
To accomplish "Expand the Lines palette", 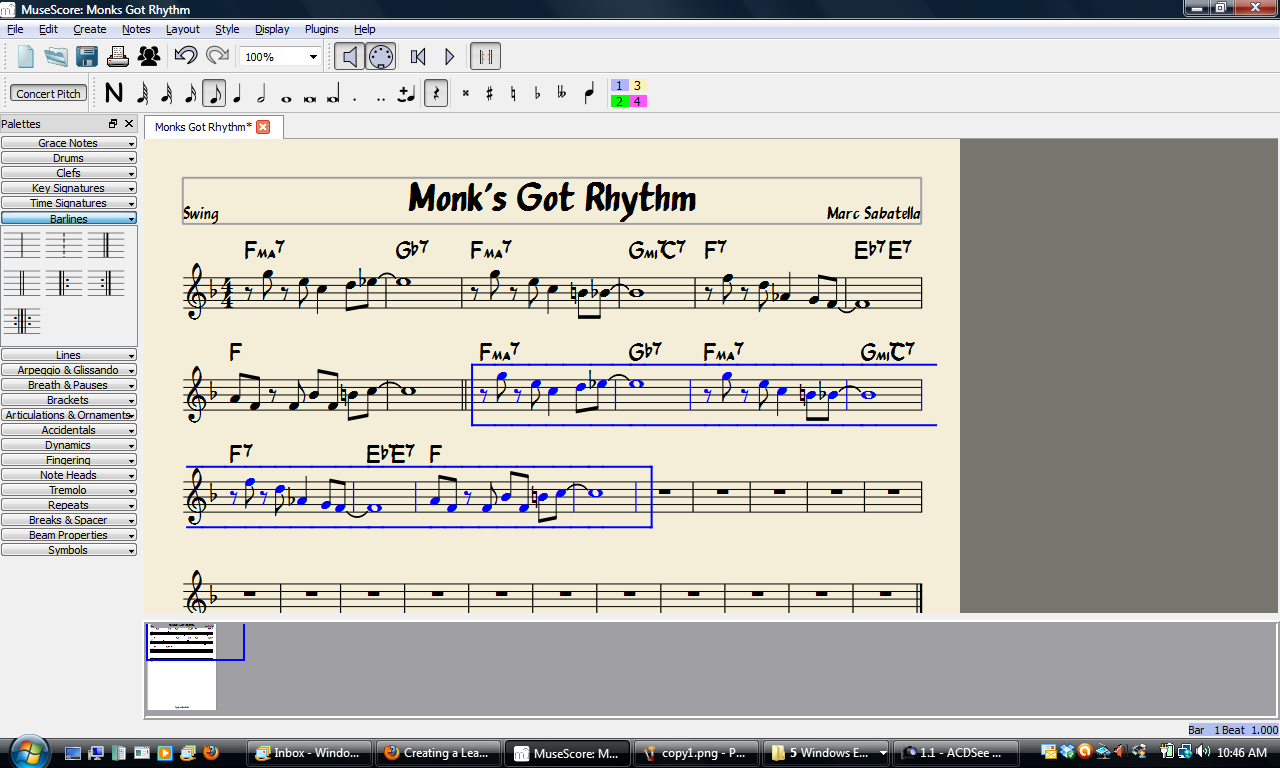I will point(69,355).
